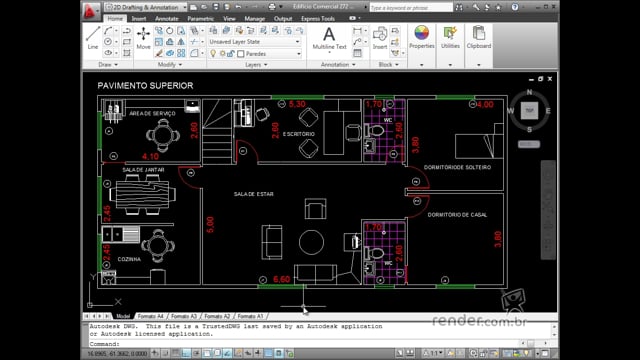Open the Unsaved Layer State dropdown
The image size is (640, 360).
pos(255,42)
